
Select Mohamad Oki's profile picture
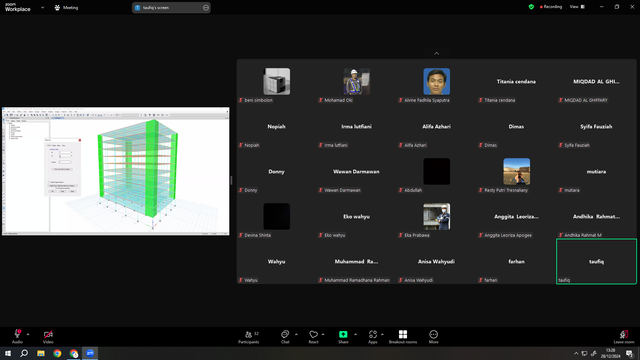click(356, 82)
